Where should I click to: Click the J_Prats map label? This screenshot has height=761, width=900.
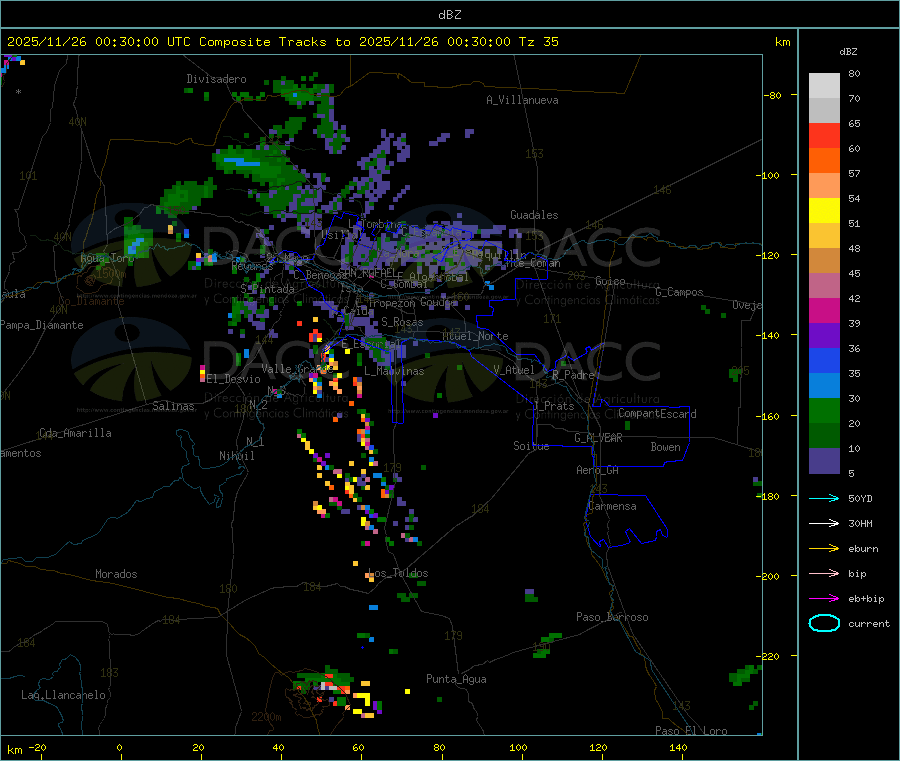[554, 406]
